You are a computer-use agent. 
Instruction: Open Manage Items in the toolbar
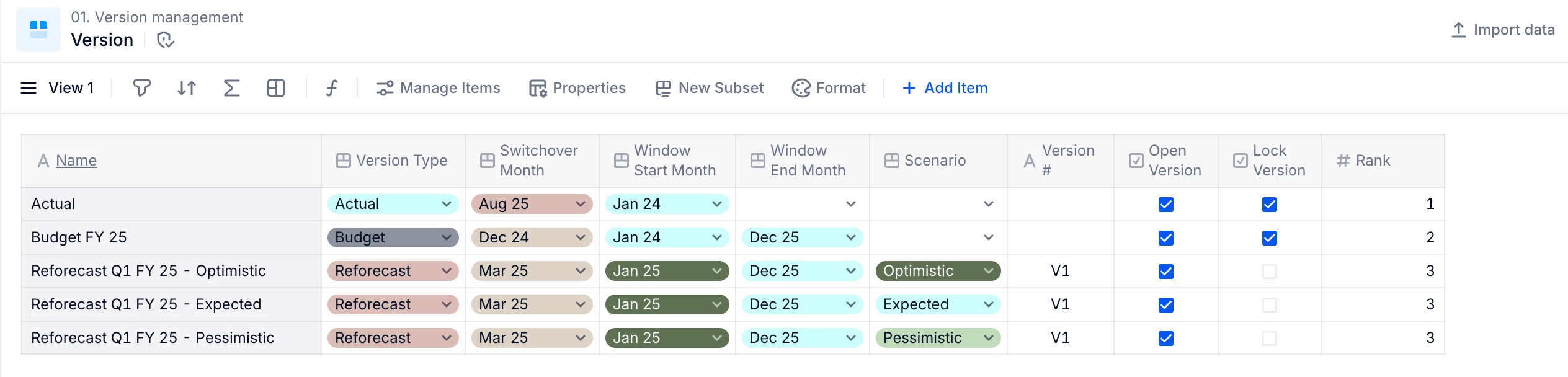(x=439, y=88)
